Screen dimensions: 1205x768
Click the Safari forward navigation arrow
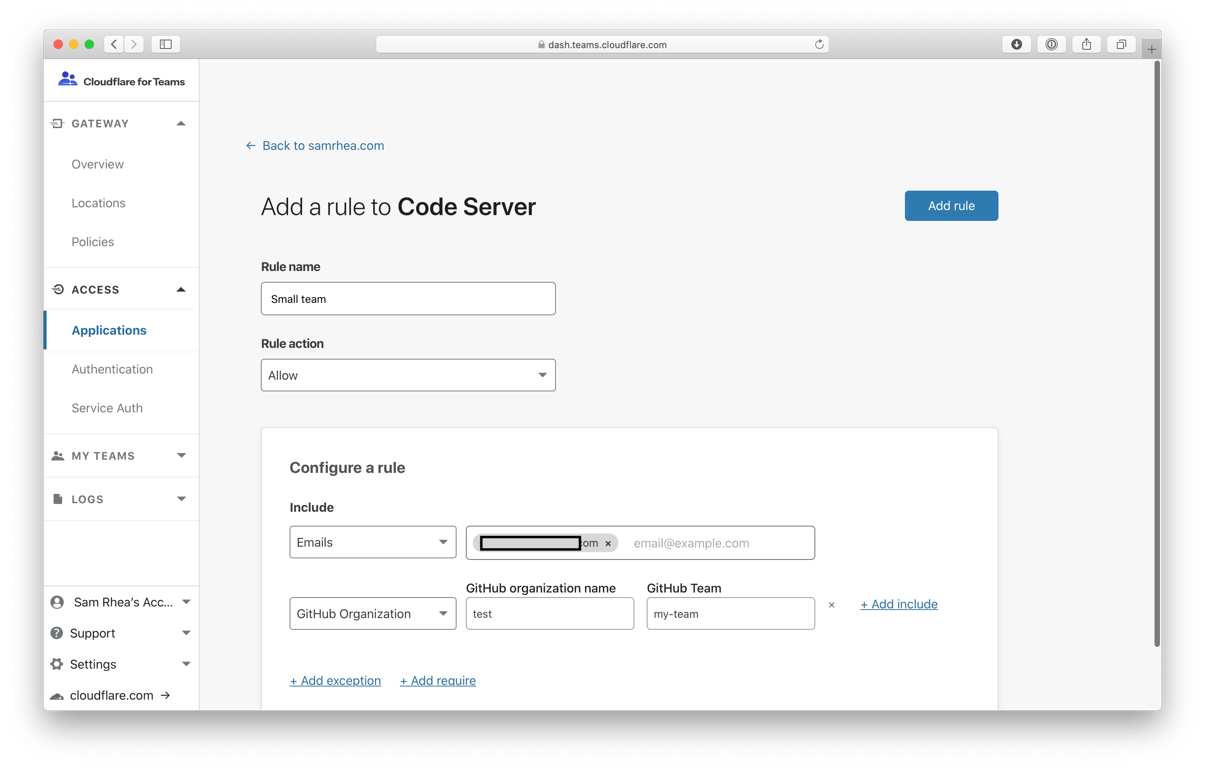134,44
